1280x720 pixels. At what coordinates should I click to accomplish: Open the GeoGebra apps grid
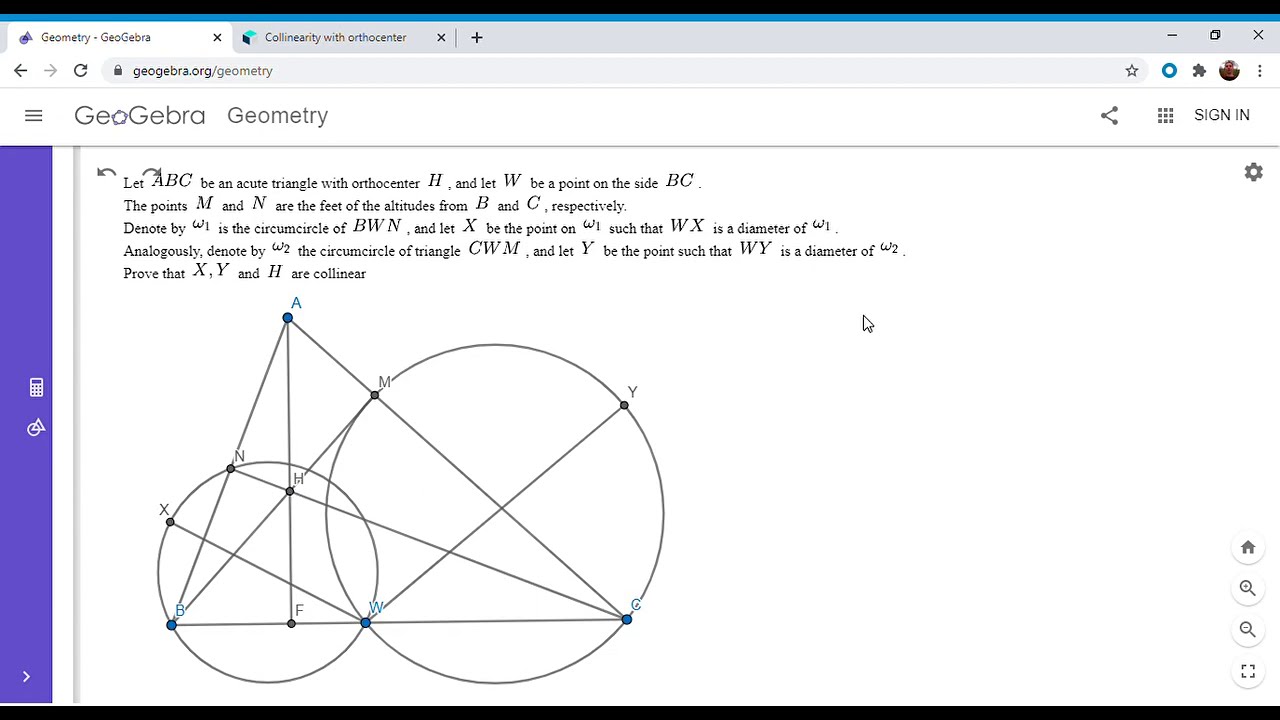(x=1165, y=116)
